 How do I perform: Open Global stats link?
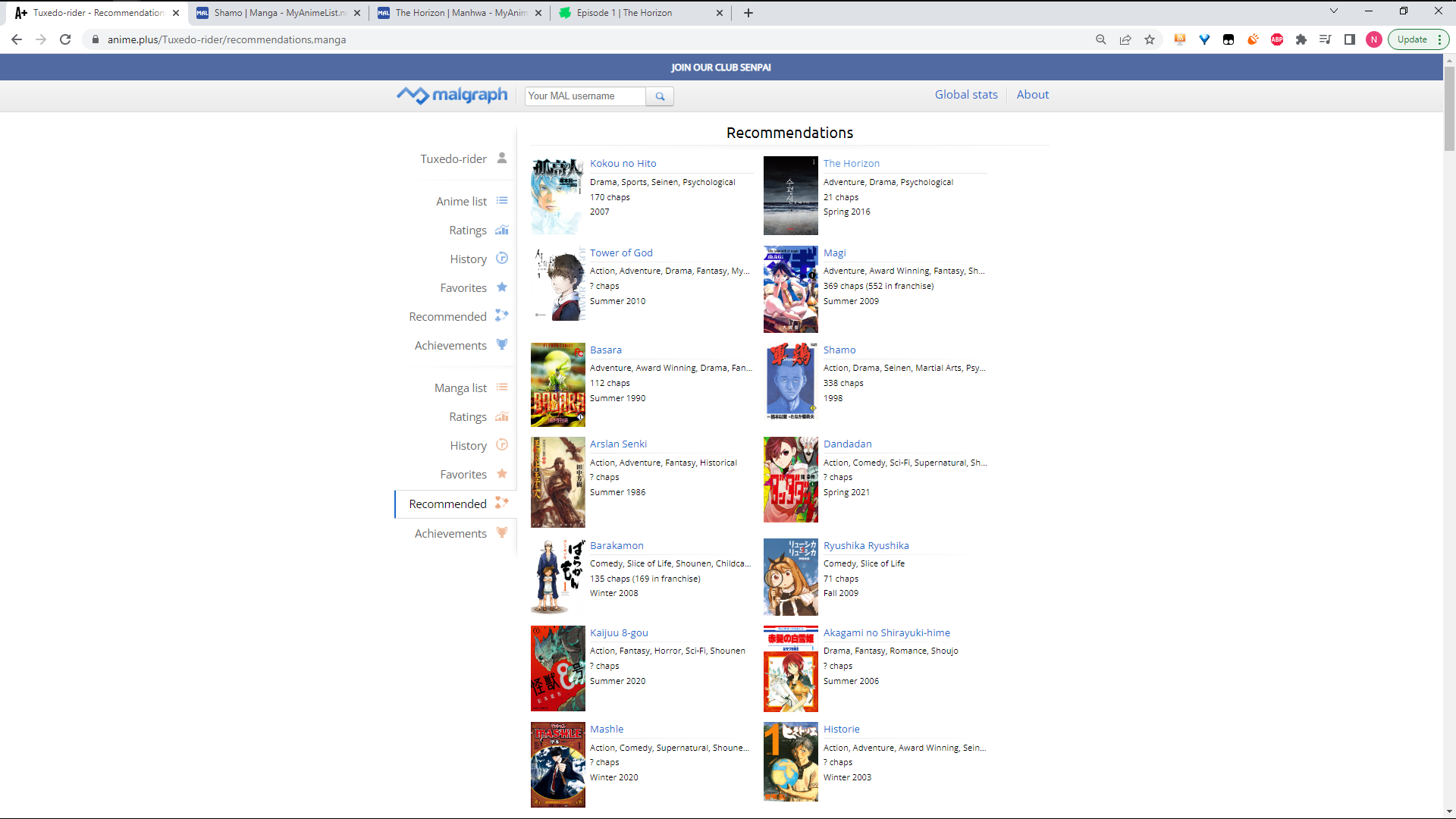click(966, 95)
